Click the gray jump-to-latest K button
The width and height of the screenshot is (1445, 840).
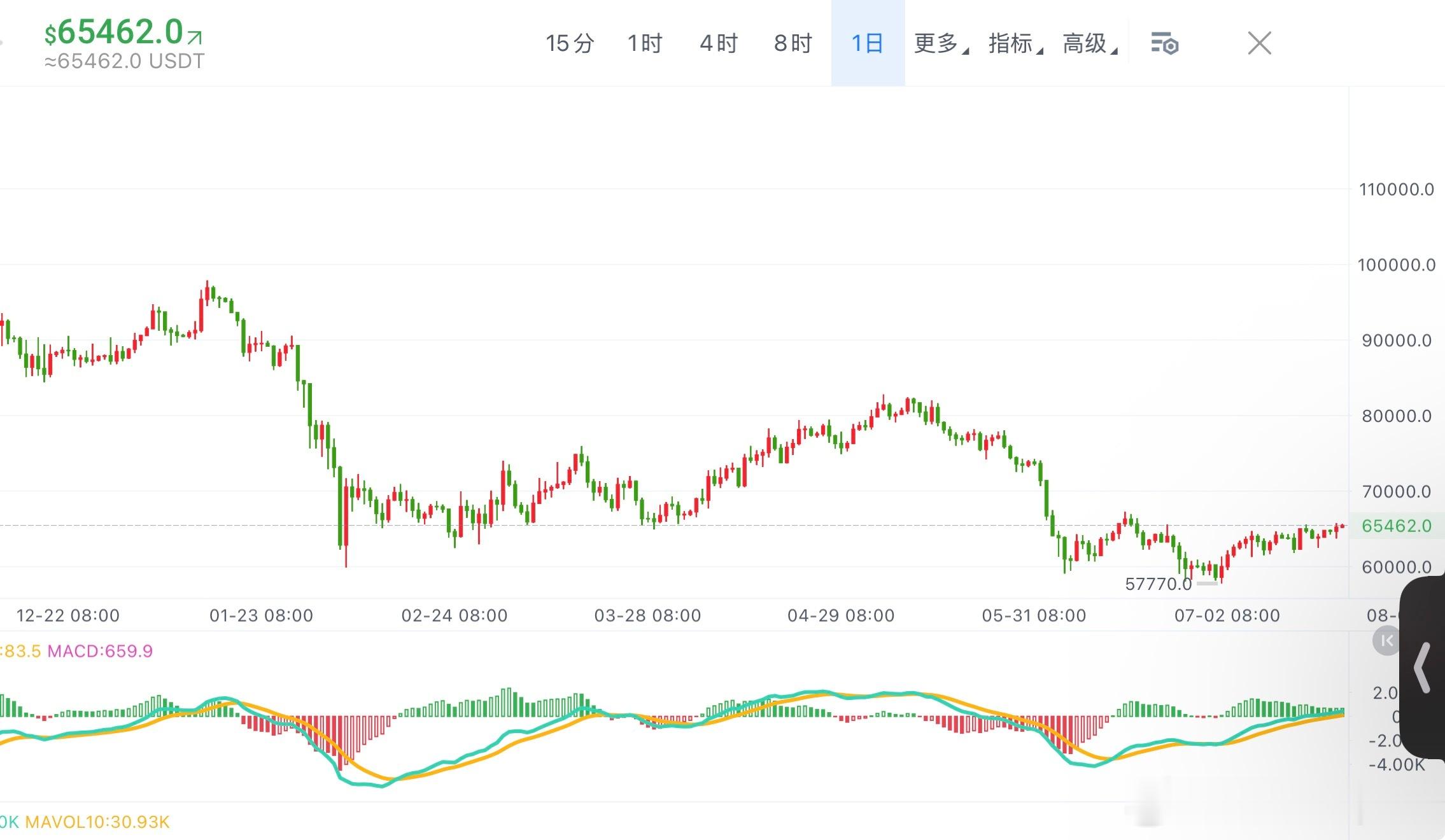point(1386,641)
